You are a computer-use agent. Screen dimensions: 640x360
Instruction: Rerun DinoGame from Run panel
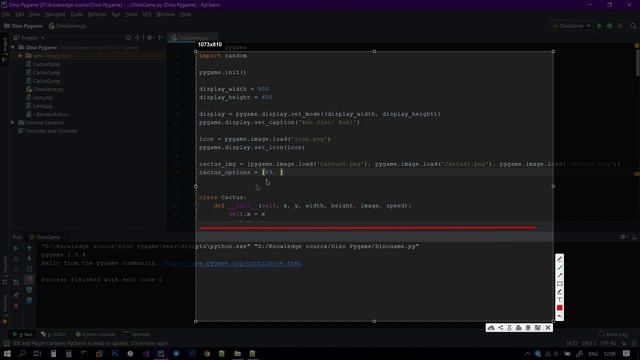pos(16,248)
